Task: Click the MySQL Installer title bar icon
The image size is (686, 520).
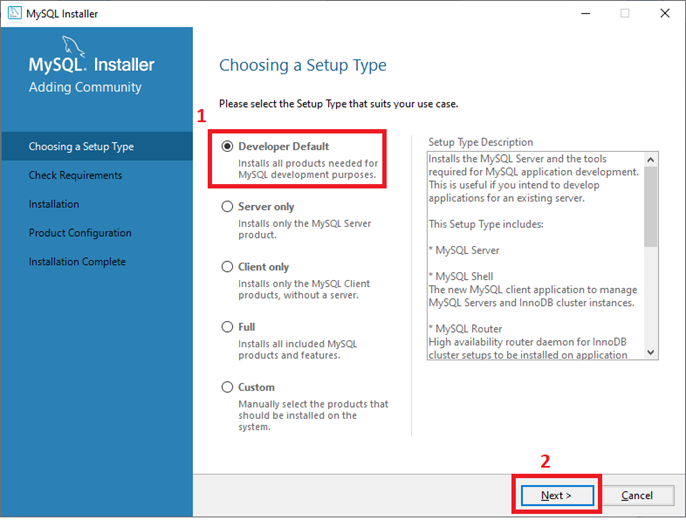Action: 14,13
